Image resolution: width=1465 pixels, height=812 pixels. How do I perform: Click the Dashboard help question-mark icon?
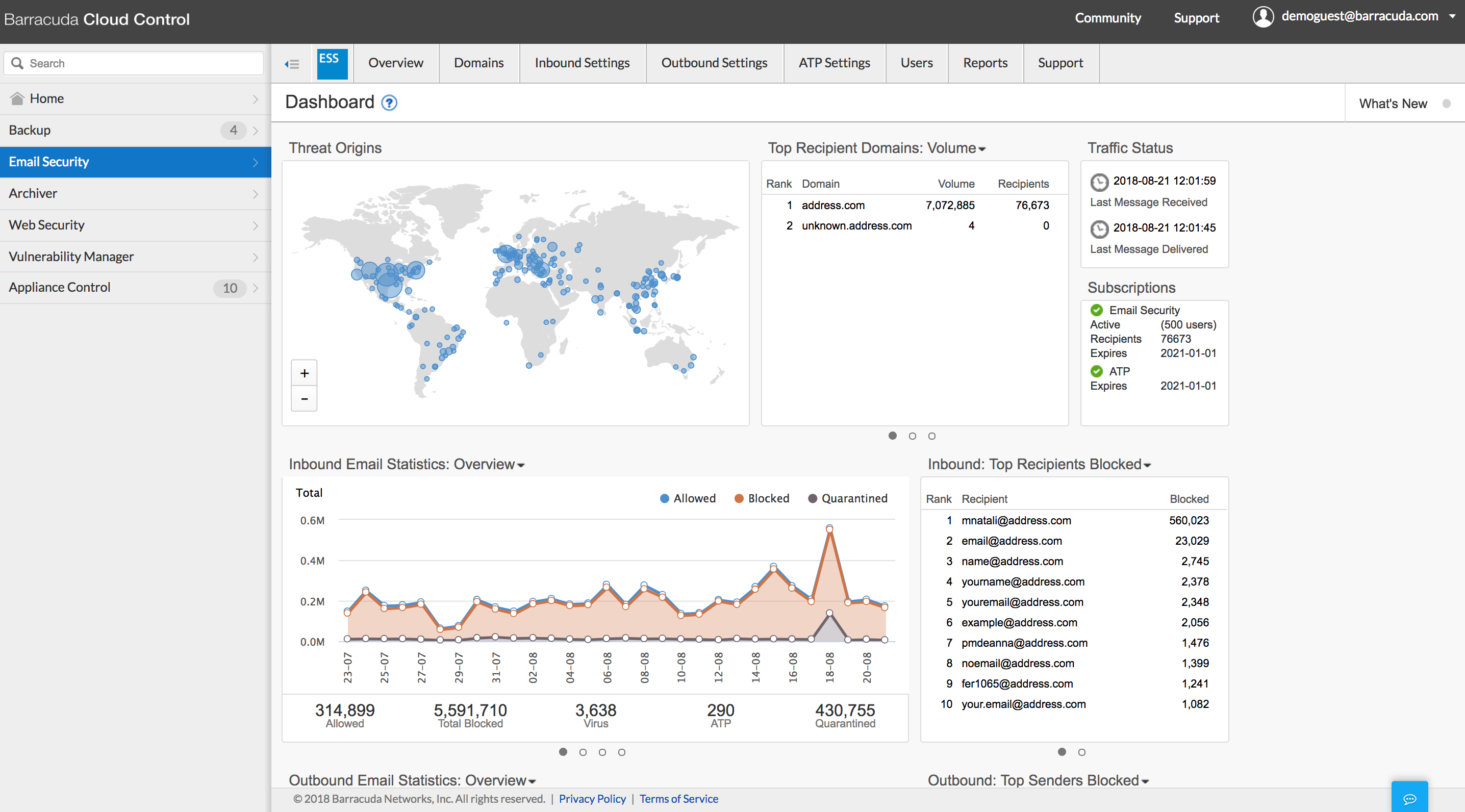point(389,103)
